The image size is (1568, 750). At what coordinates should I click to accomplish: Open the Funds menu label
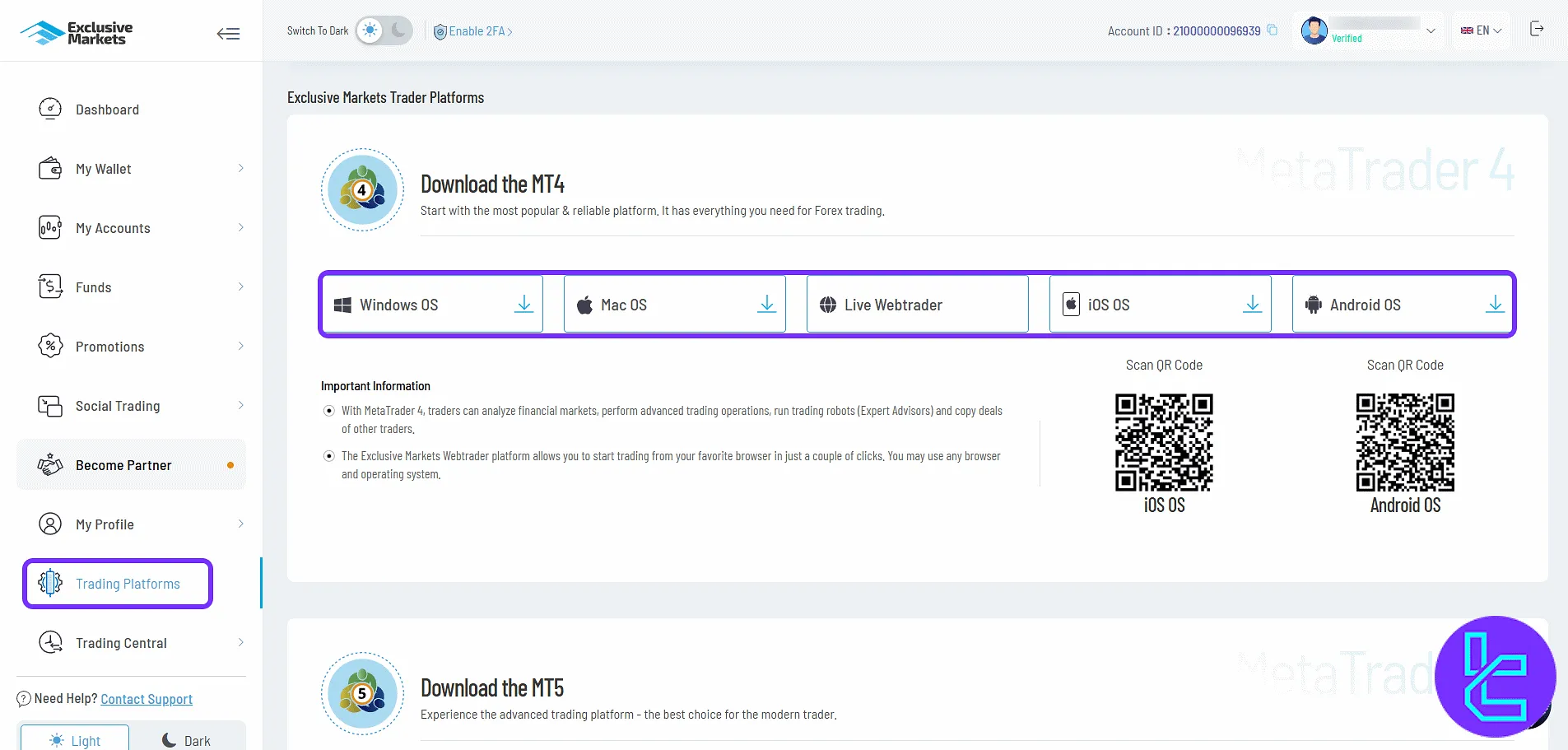tap(94, 287)
